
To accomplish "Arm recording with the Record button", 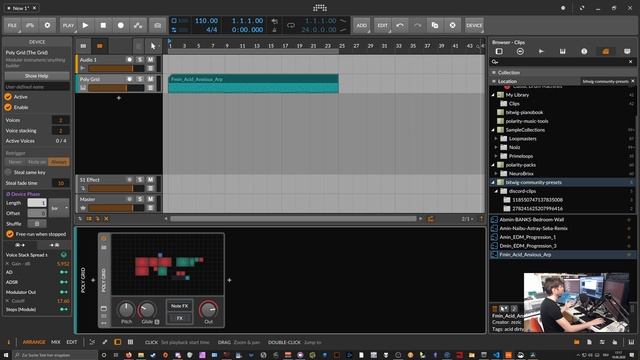I will (x=121, y=25).
